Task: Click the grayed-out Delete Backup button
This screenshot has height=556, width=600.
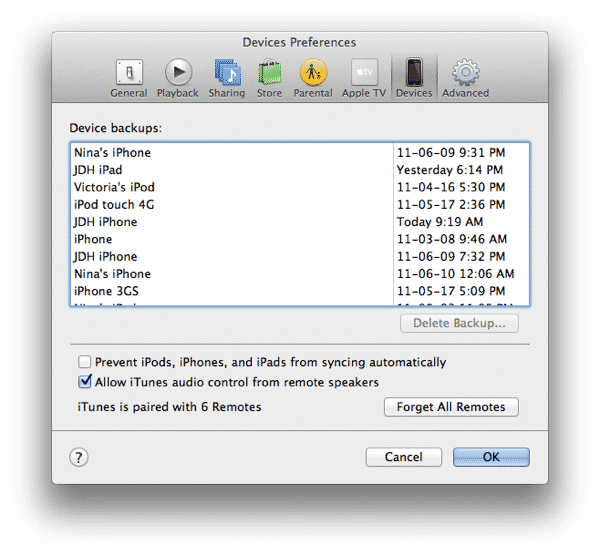Action: 459,323
